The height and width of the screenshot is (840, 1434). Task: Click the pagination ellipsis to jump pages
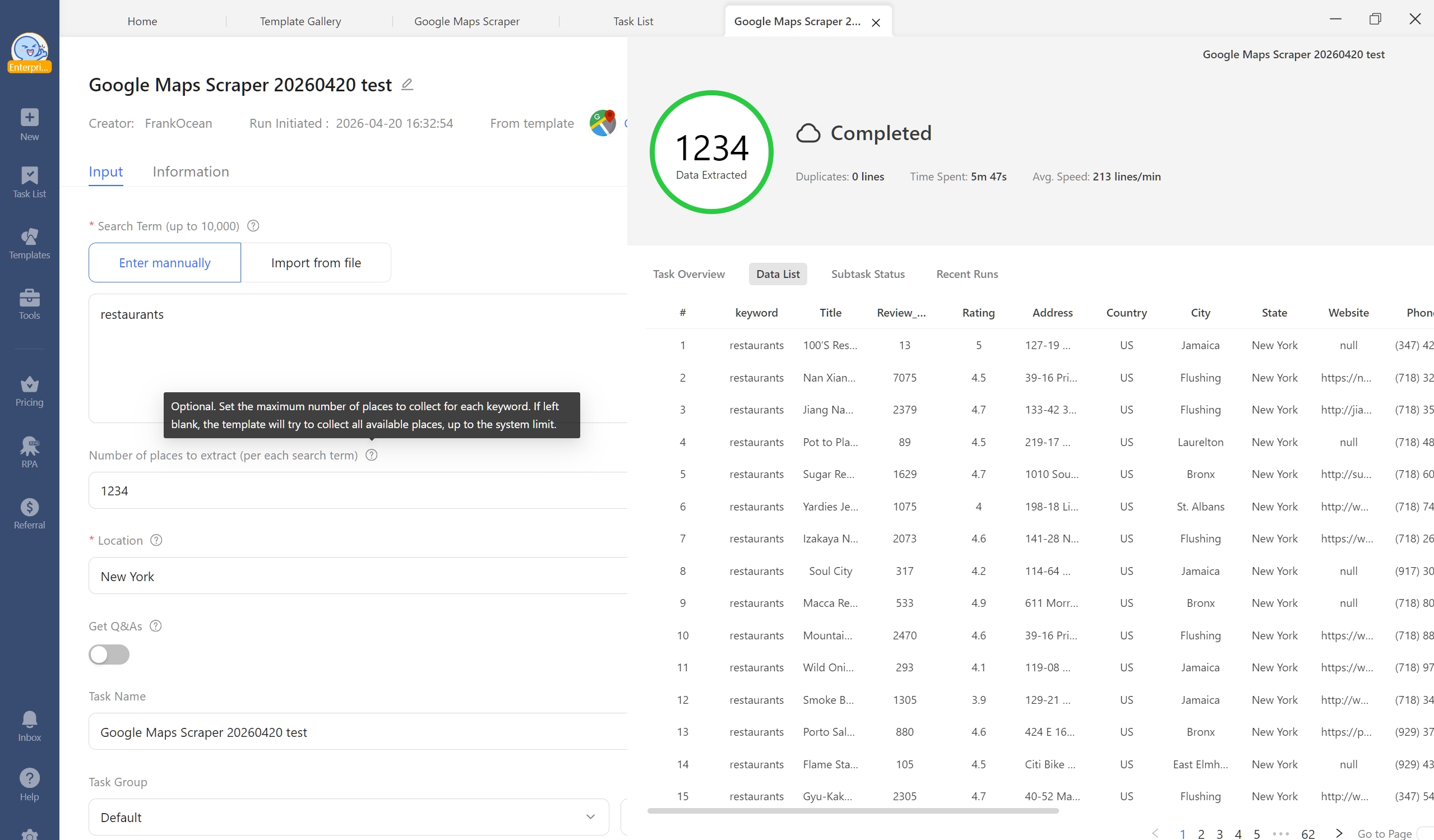1280,834
